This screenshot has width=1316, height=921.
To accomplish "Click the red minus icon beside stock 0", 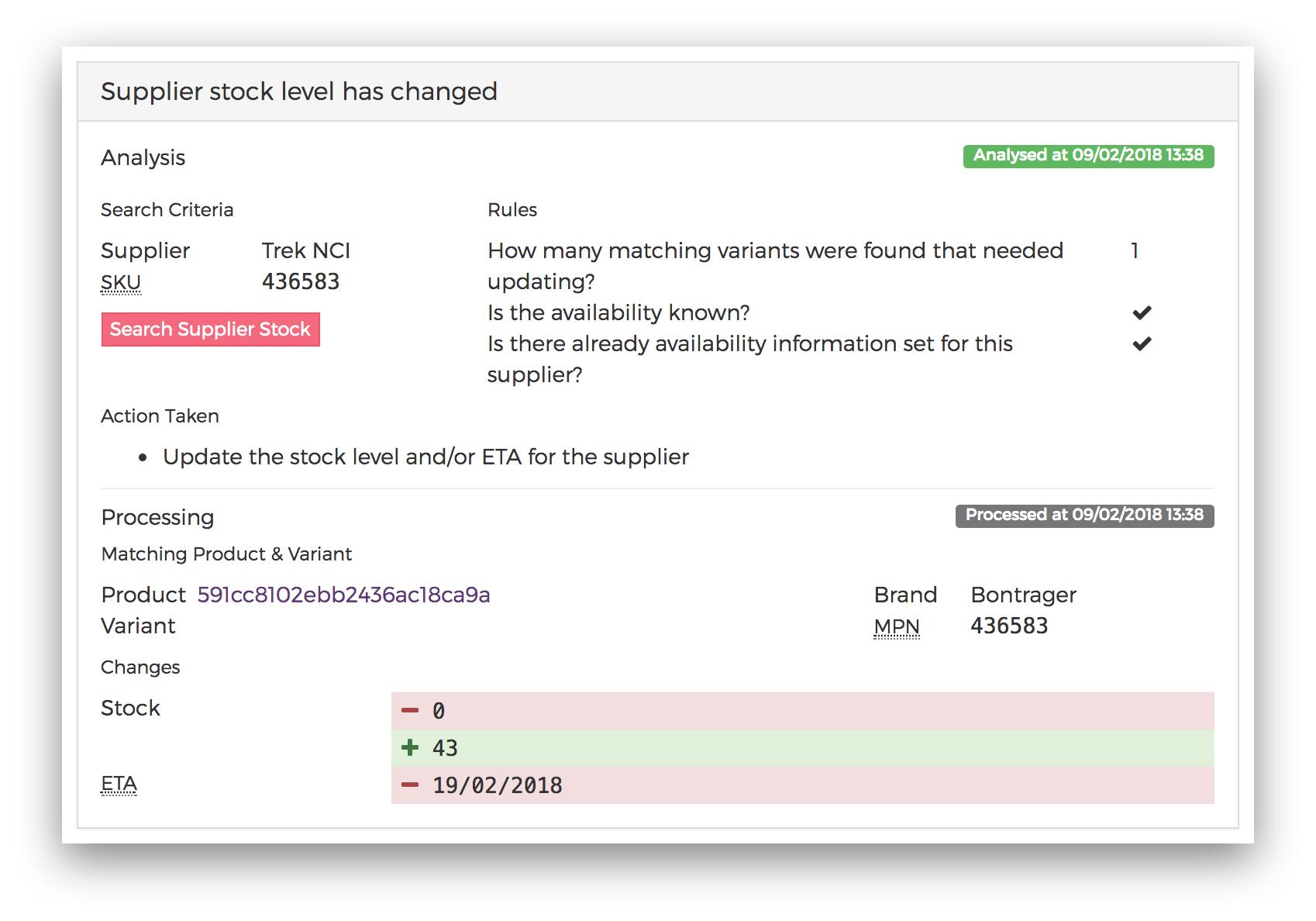I will 410,711.
